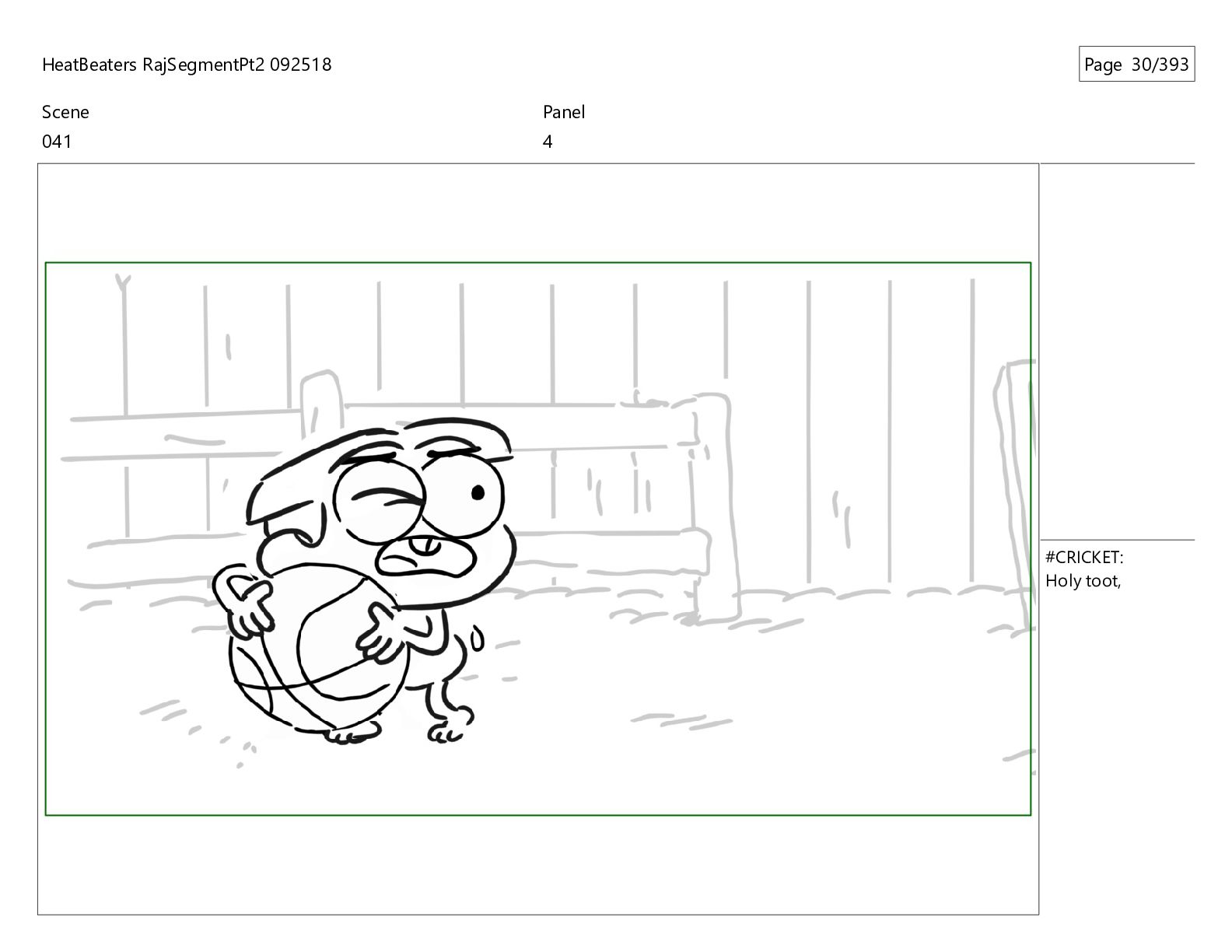
Task: Click the panel number 4
Action: pyautogui.click(x=548, y=142)
